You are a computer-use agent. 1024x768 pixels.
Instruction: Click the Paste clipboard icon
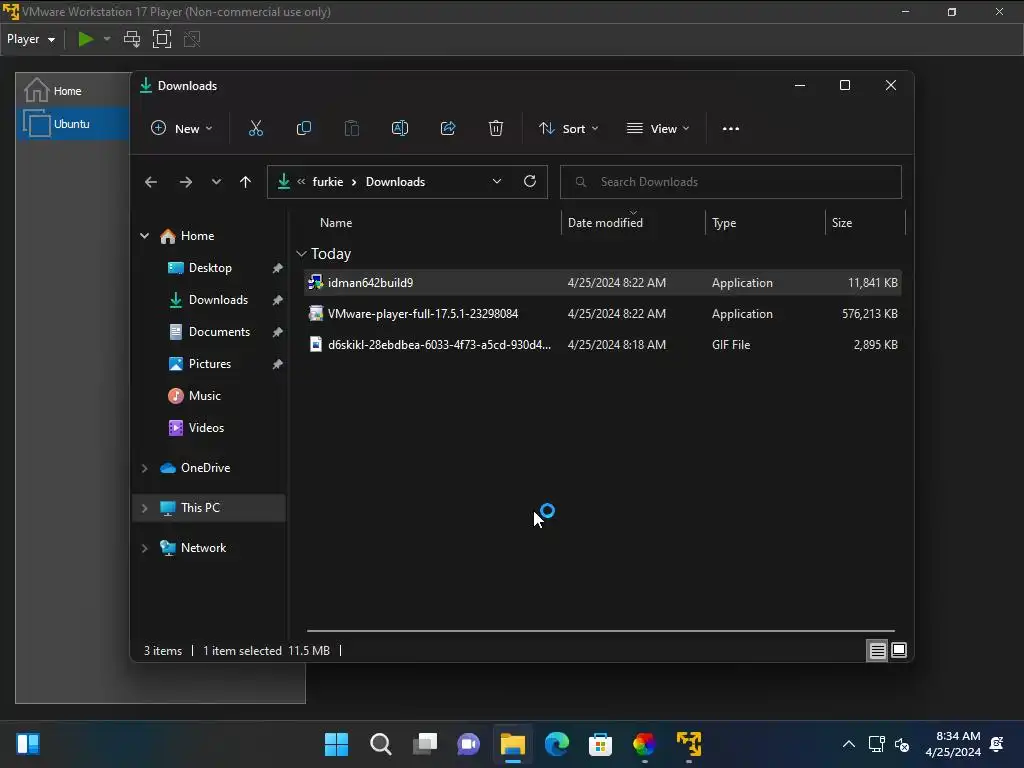pos(351,129)
